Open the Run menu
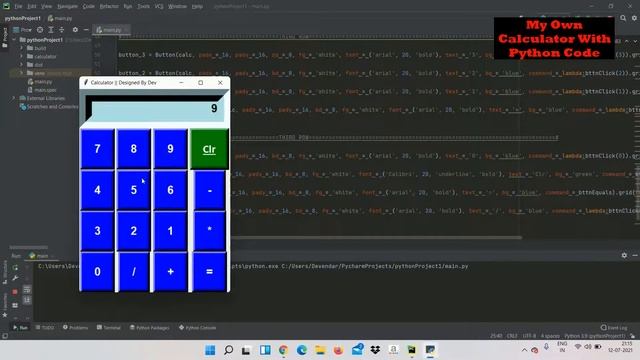640x360 pixels. coord(128,7)
